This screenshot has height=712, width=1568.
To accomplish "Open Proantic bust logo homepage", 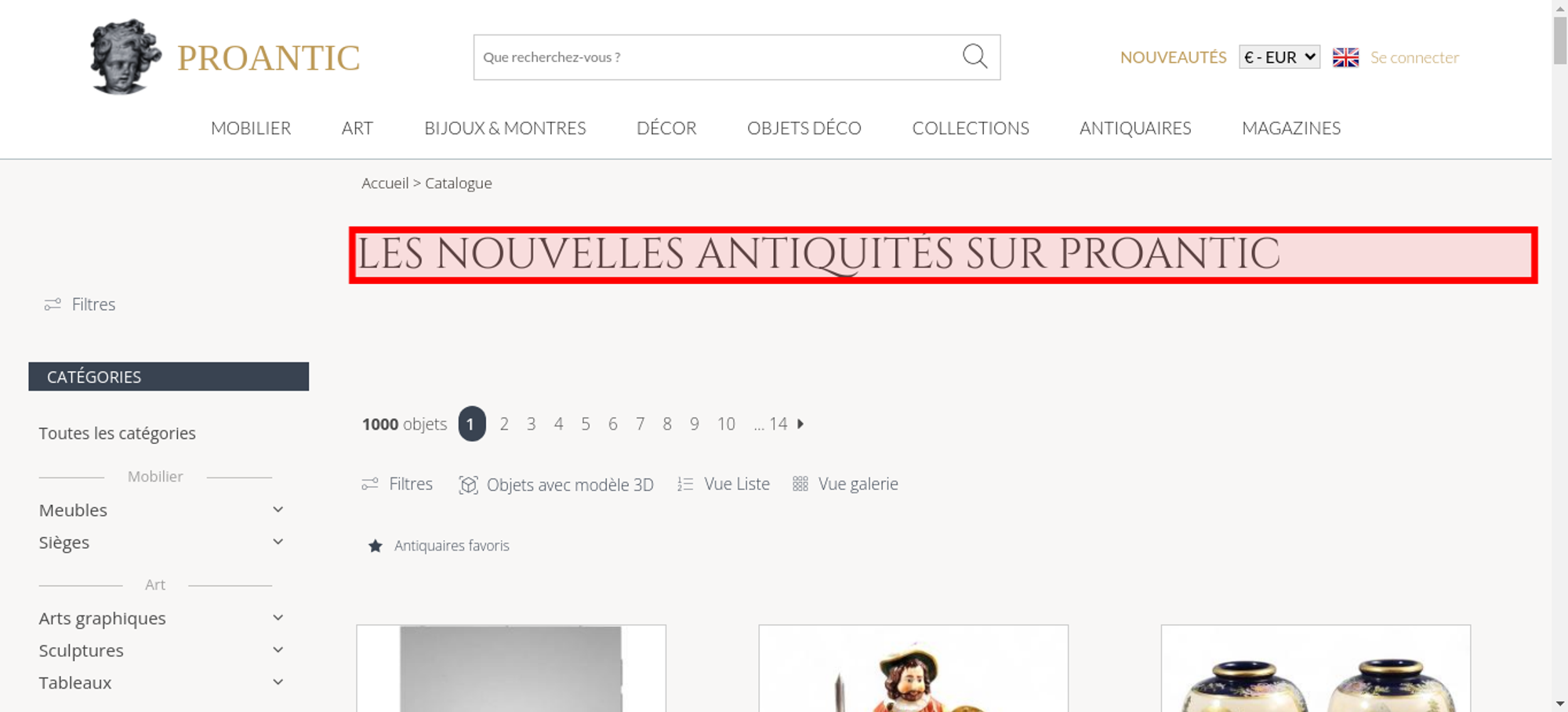I will click(125, 56).
